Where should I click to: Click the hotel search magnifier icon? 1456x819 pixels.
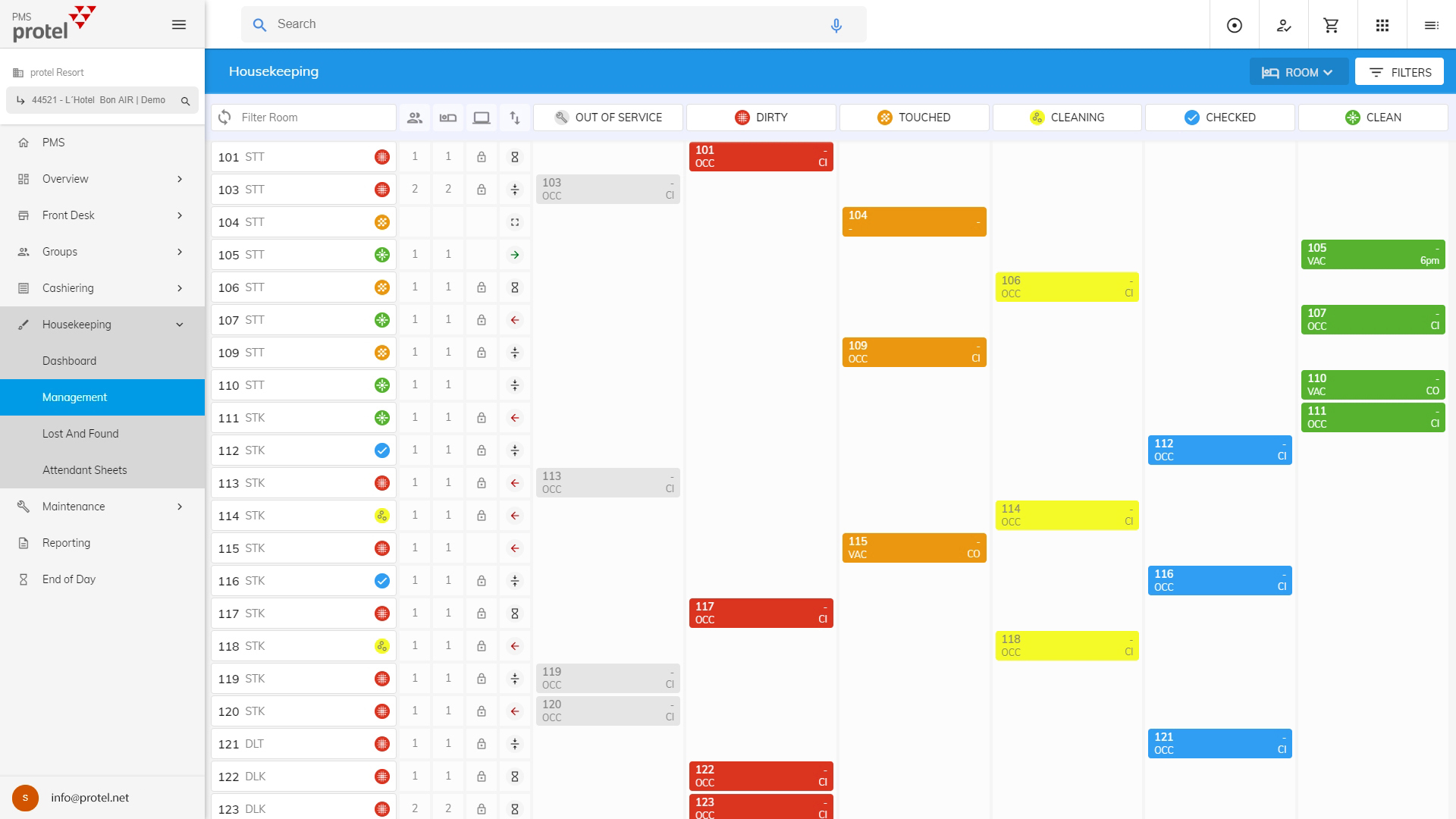pyautogui.click(x=185, y=101)
